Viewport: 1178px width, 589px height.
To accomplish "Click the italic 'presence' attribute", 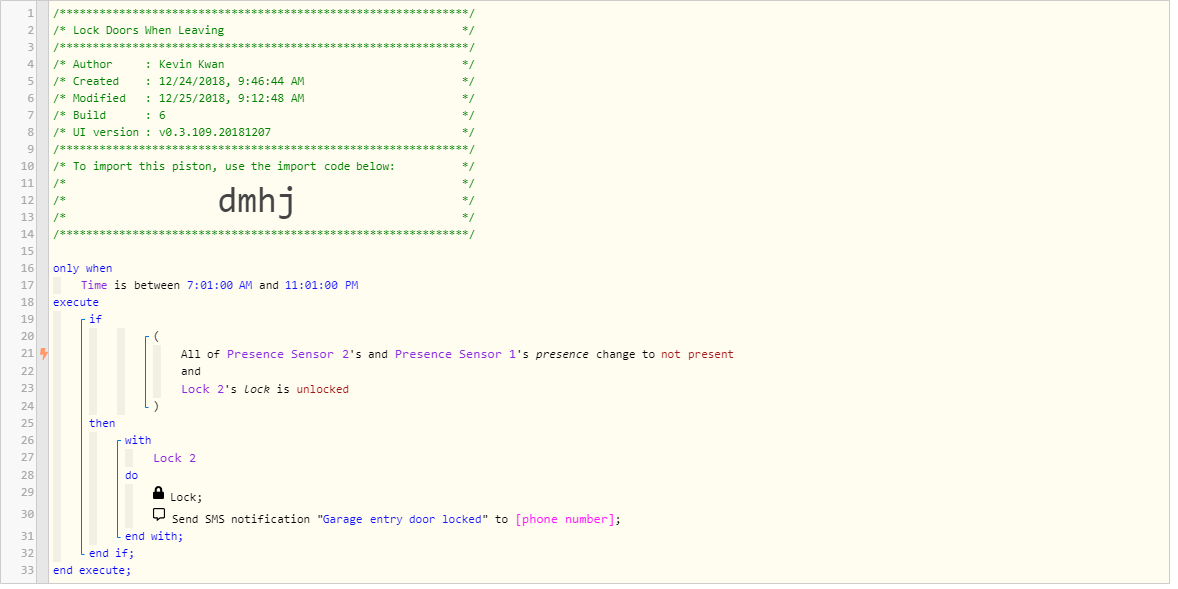I will (563, 354).
